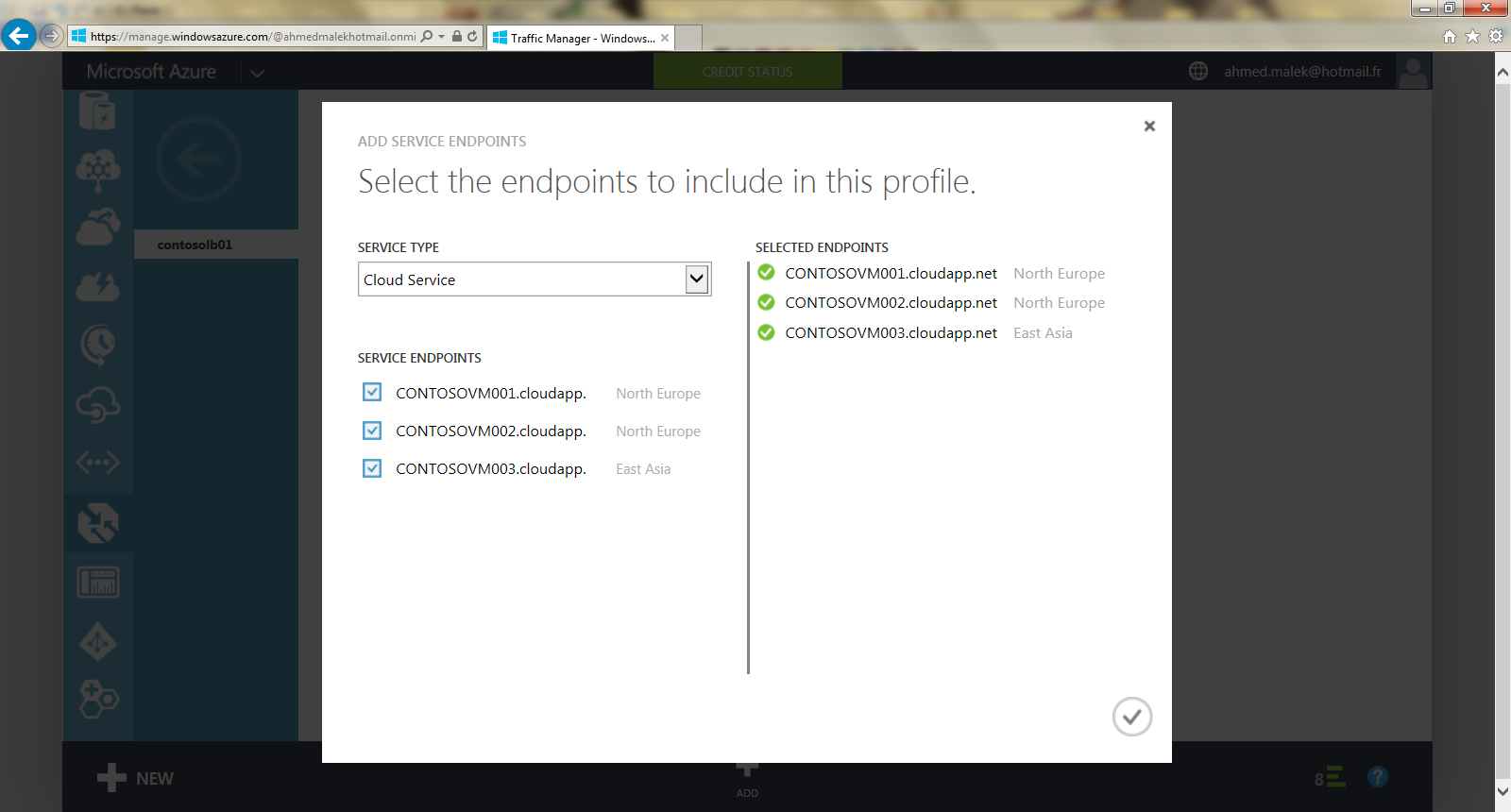Click the address bar URL field

[x=253, y=37]
